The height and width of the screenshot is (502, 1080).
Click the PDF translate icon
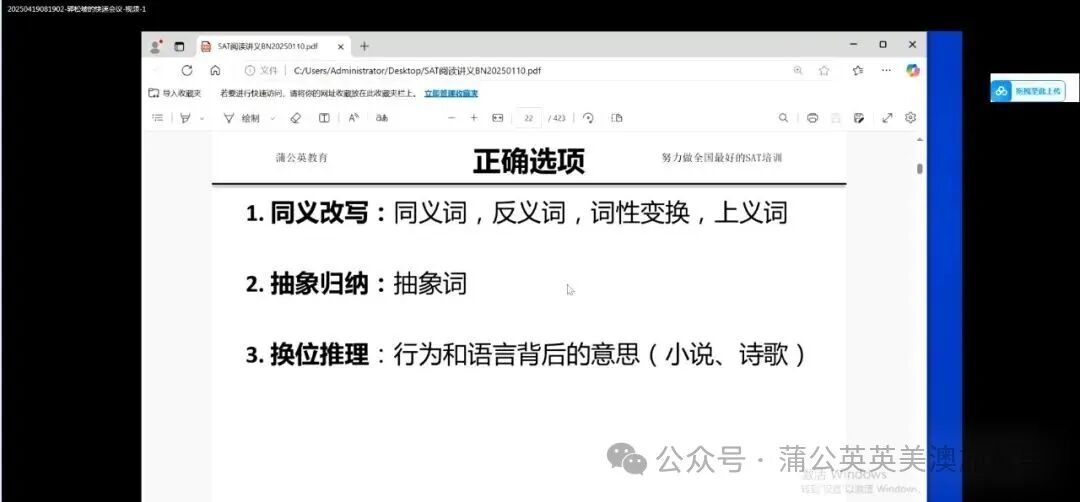[382, 118]
